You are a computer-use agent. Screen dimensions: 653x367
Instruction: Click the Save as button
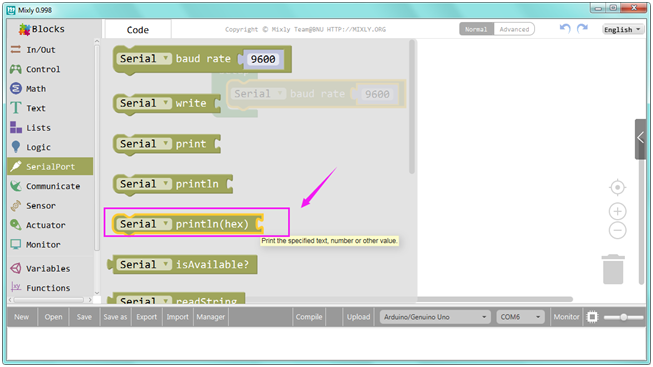point(115,317)
